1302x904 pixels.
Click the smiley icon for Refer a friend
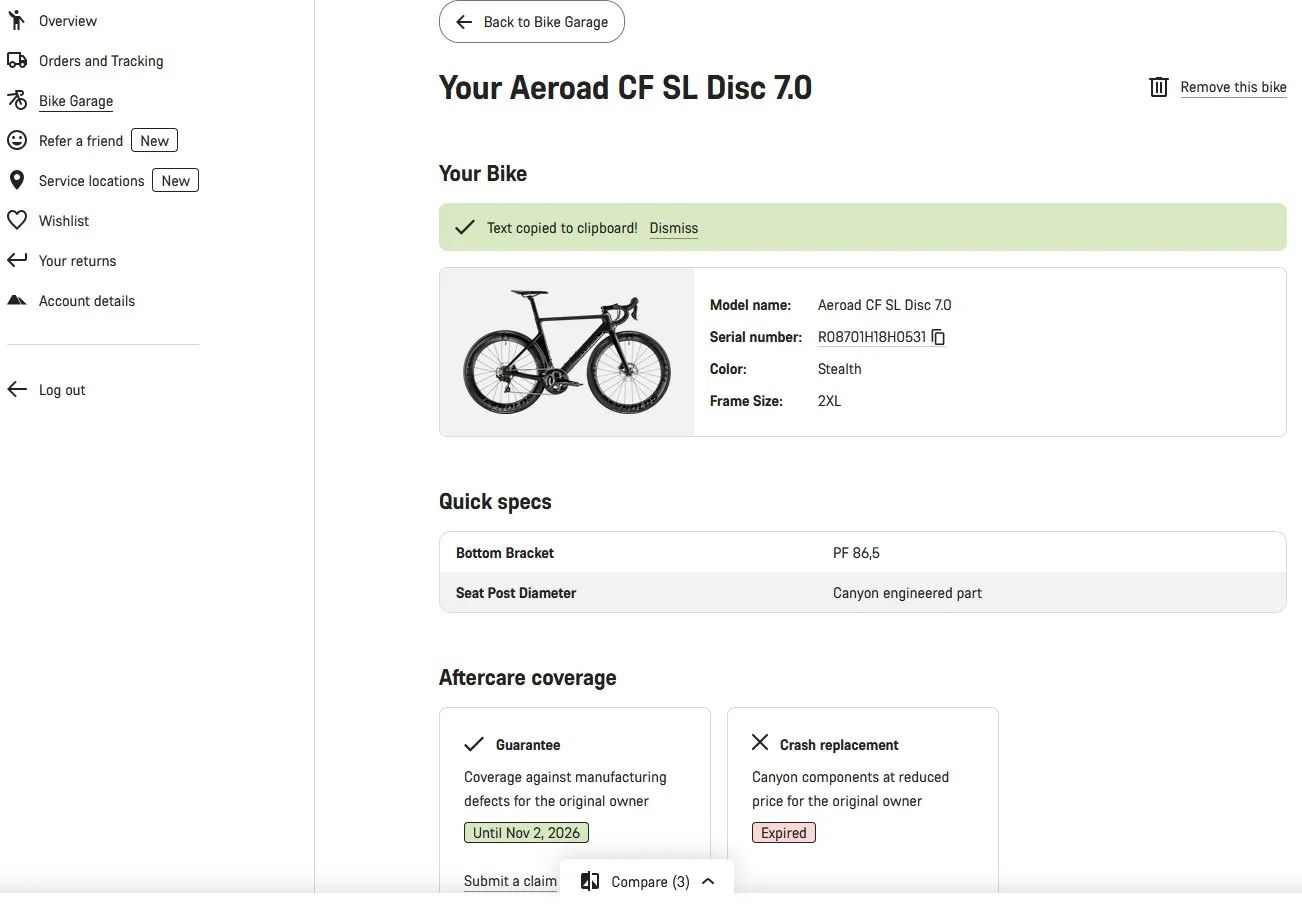pos(17,141)
